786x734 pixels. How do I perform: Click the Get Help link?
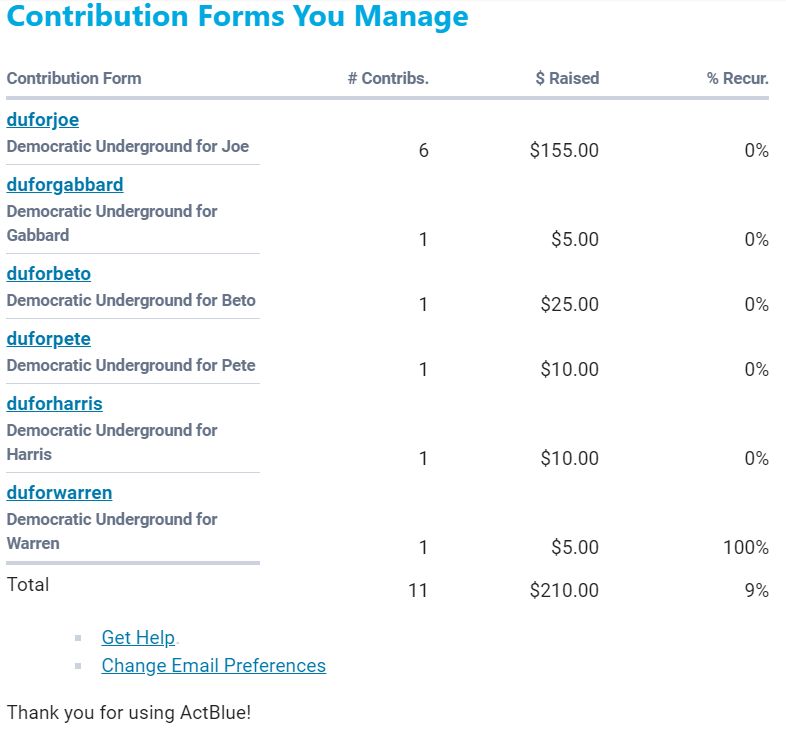(x=138, y=638)
